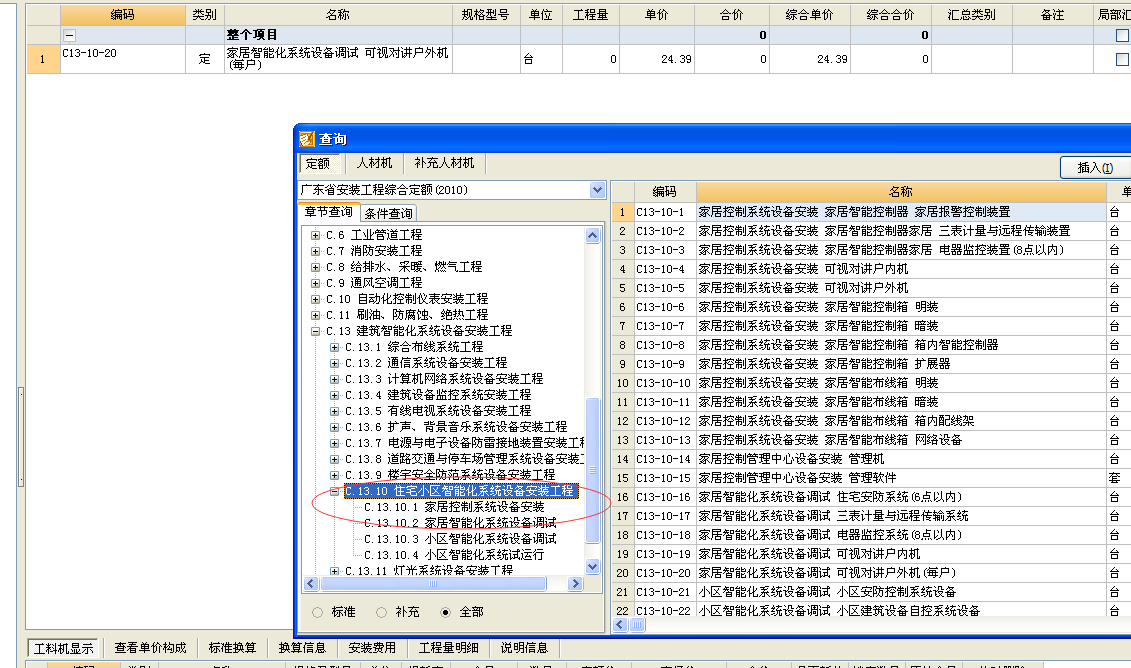The image size is (1131, 668).
Task: Select the 标准 radio button
Action: (317, 612)
